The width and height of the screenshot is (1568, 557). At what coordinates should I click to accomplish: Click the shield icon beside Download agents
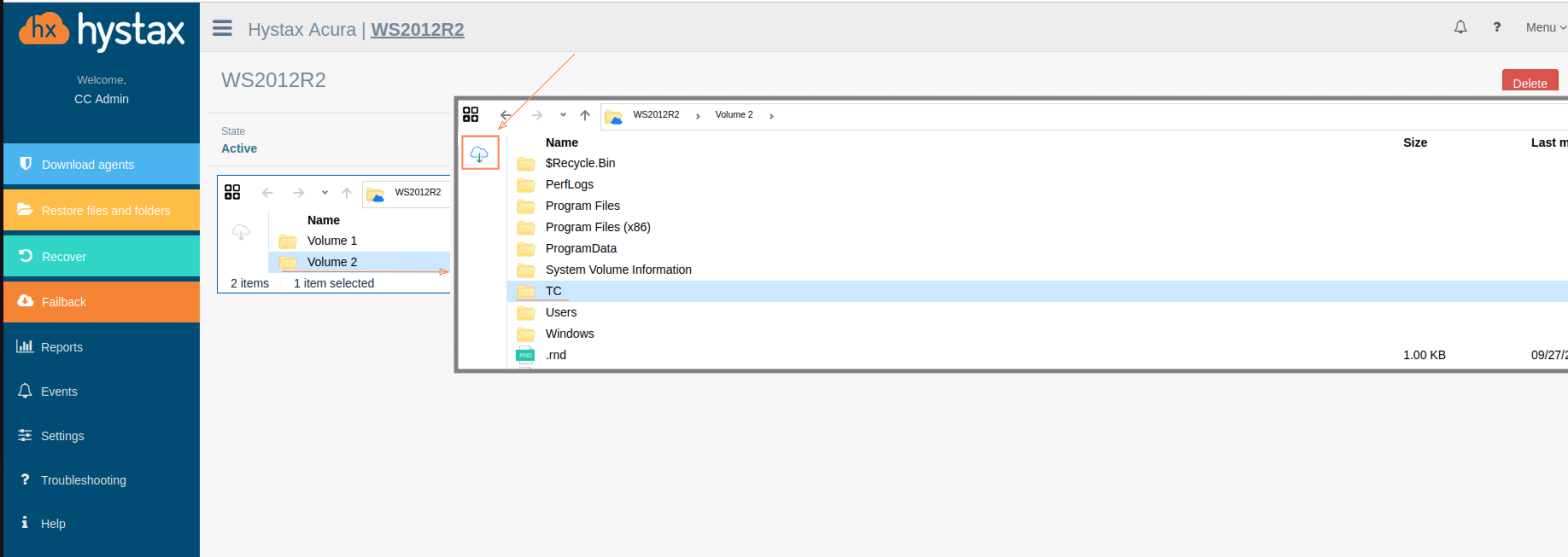pos(25,163)
